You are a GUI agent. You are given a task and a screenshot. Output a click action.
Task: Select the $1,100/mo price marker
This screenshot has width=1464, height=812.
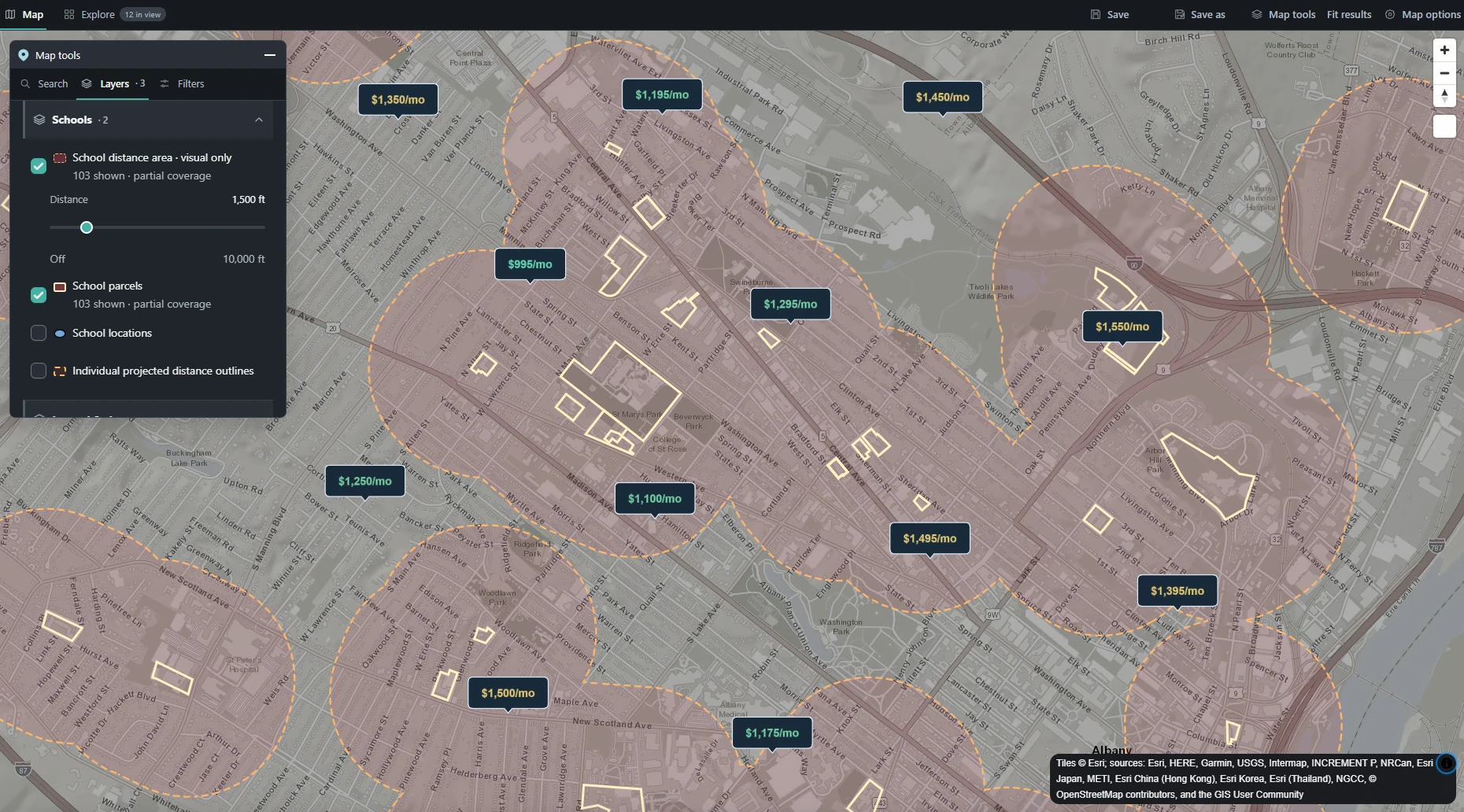coord(655,499)
